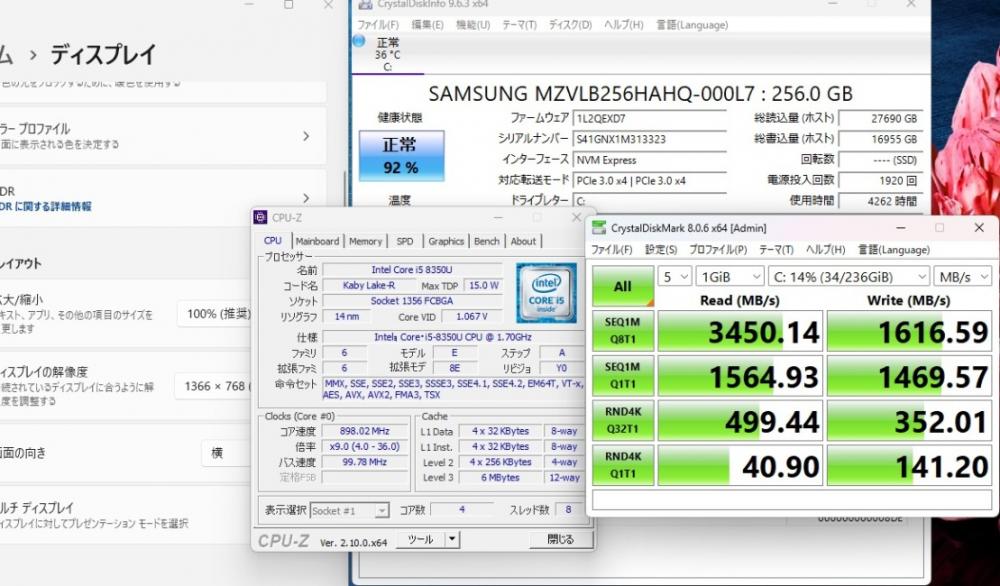
Task: Click the Intel Core i5 logo badge
Action: pos(546,293)
